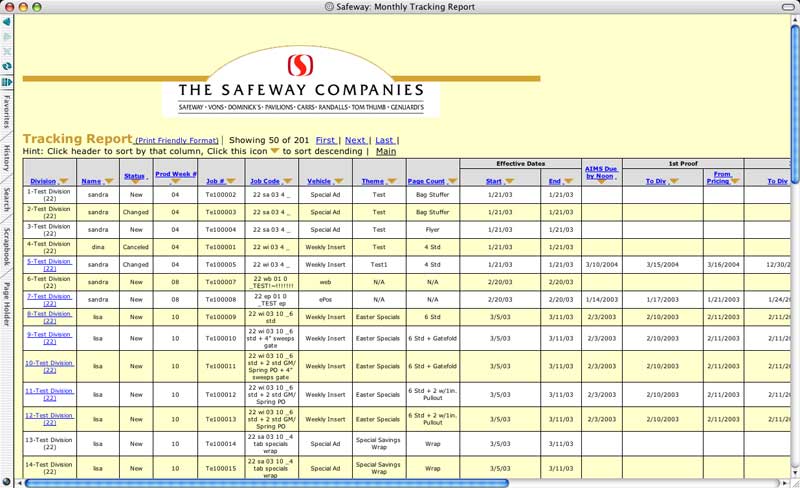Sort by the Name column header link
The height and width of the screenshot is (488, 800).
pyautogui.click(x=91, y=181)
